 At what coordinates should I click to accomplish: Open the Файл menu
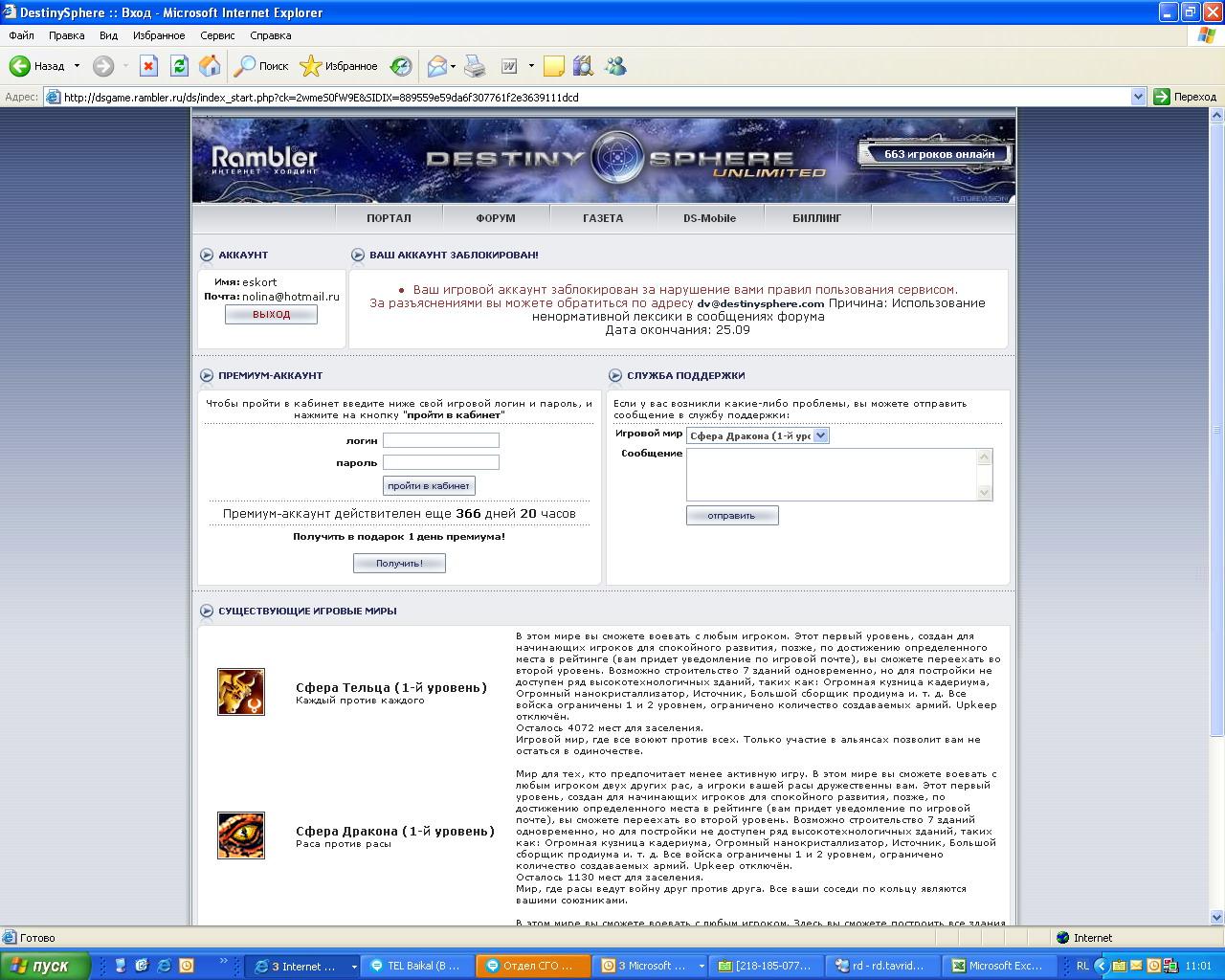21,35
